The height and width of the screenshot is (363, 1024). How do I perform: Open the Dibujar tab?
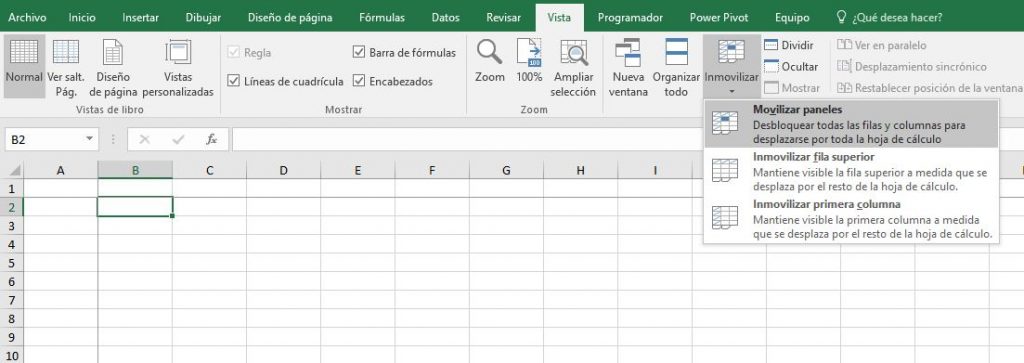click(203, 18)
